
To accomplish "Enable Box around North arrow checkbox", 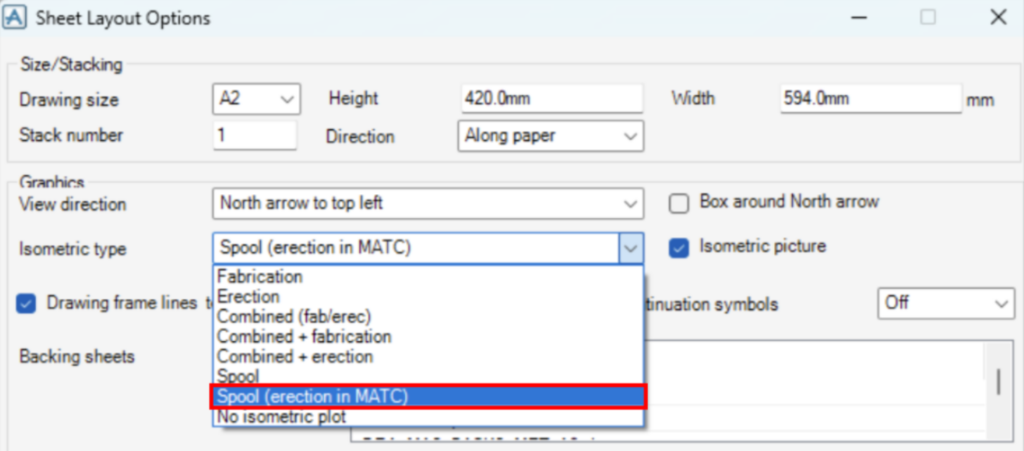I will [x=680, y=203].
